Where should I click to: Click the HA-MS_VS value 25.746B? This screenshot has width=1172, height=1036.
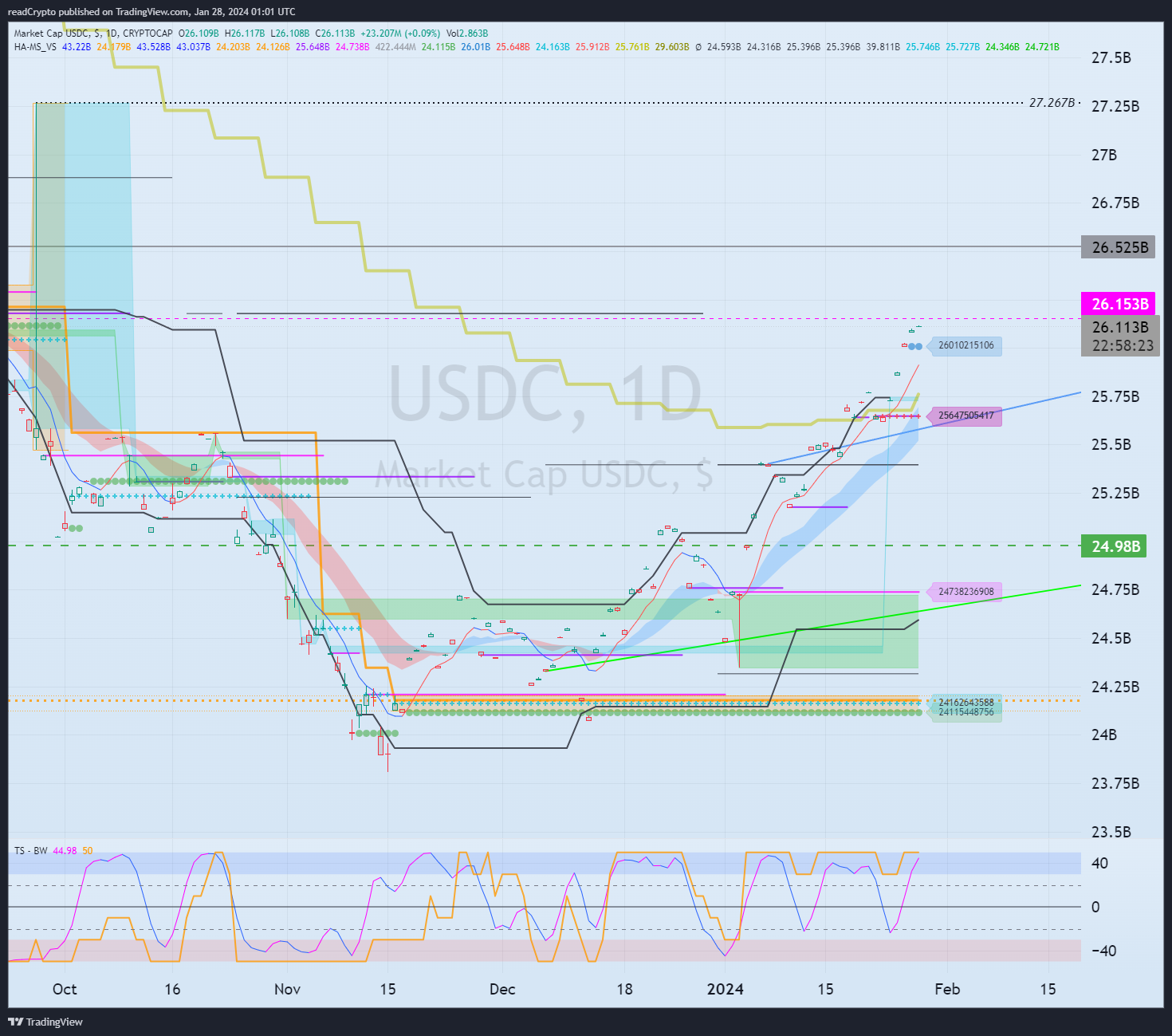(x=923, y=47)
